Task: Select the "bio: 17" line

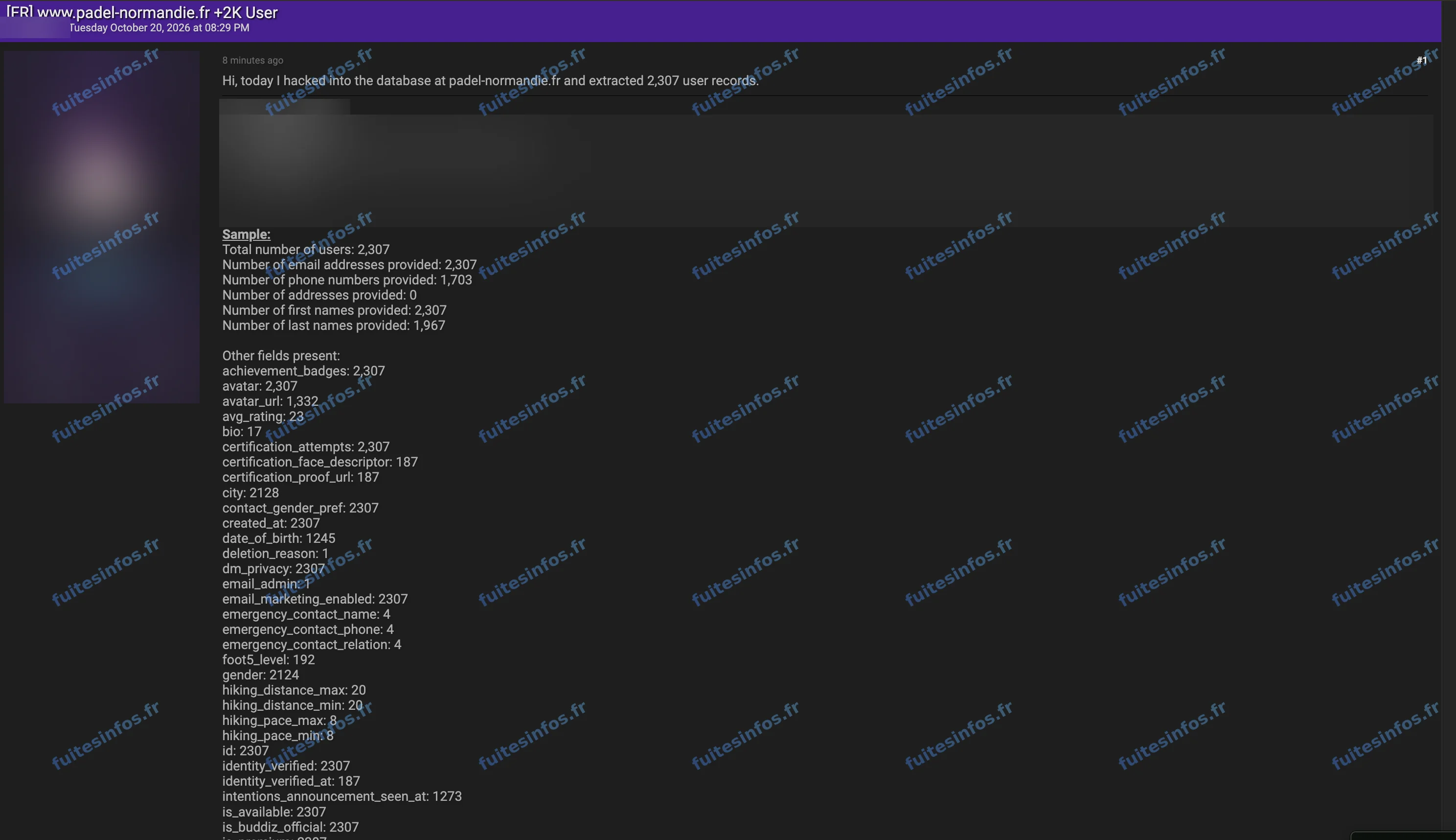Action: click(x=242, y=432)
